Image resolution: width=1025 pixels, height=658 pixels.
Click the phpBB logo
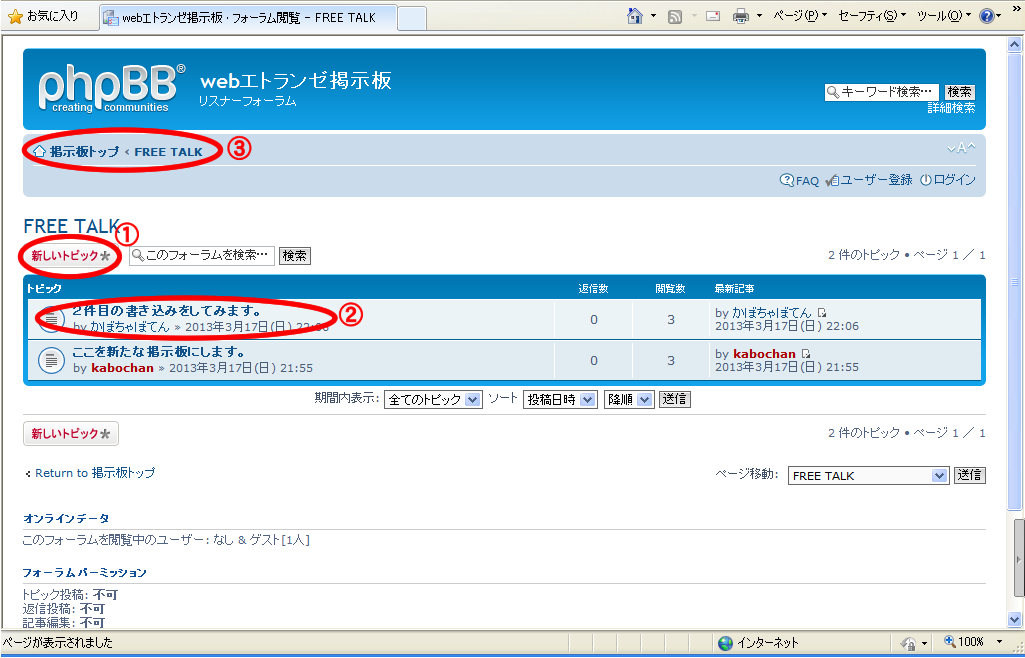(x=111, y=88)
